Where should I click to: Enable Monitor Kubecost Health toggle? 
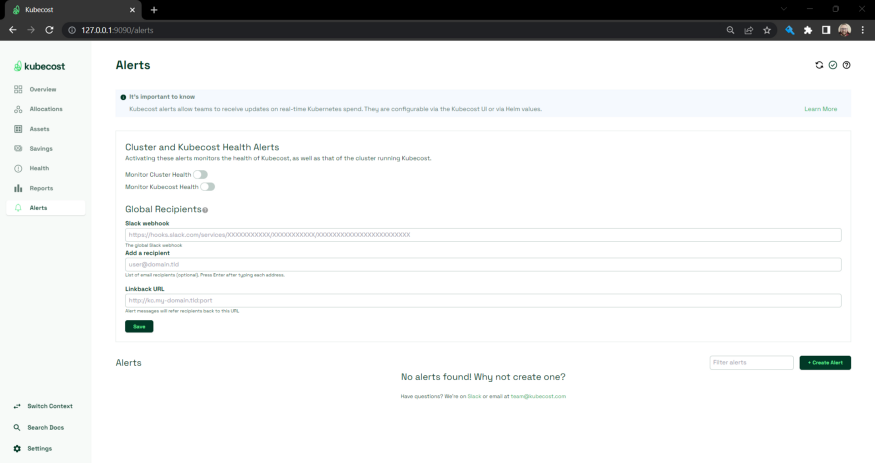click(x=207, y=187)
